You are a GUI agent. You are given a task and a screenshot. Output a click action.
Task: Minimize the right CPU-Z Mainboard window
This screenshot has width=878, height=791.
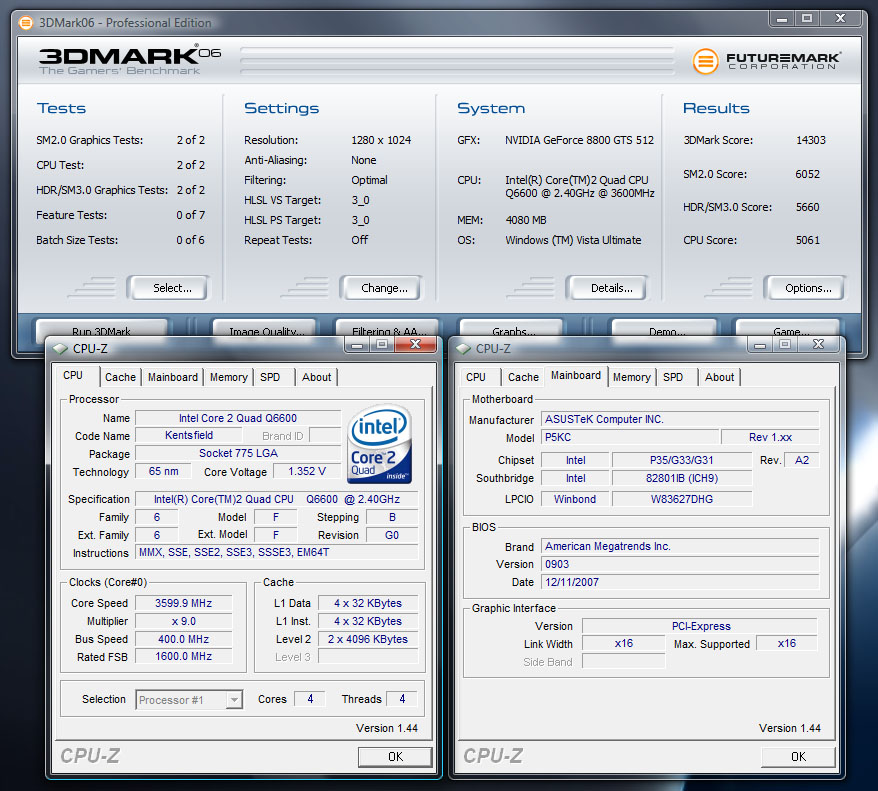pyautogui.click(x=760, y=344)
